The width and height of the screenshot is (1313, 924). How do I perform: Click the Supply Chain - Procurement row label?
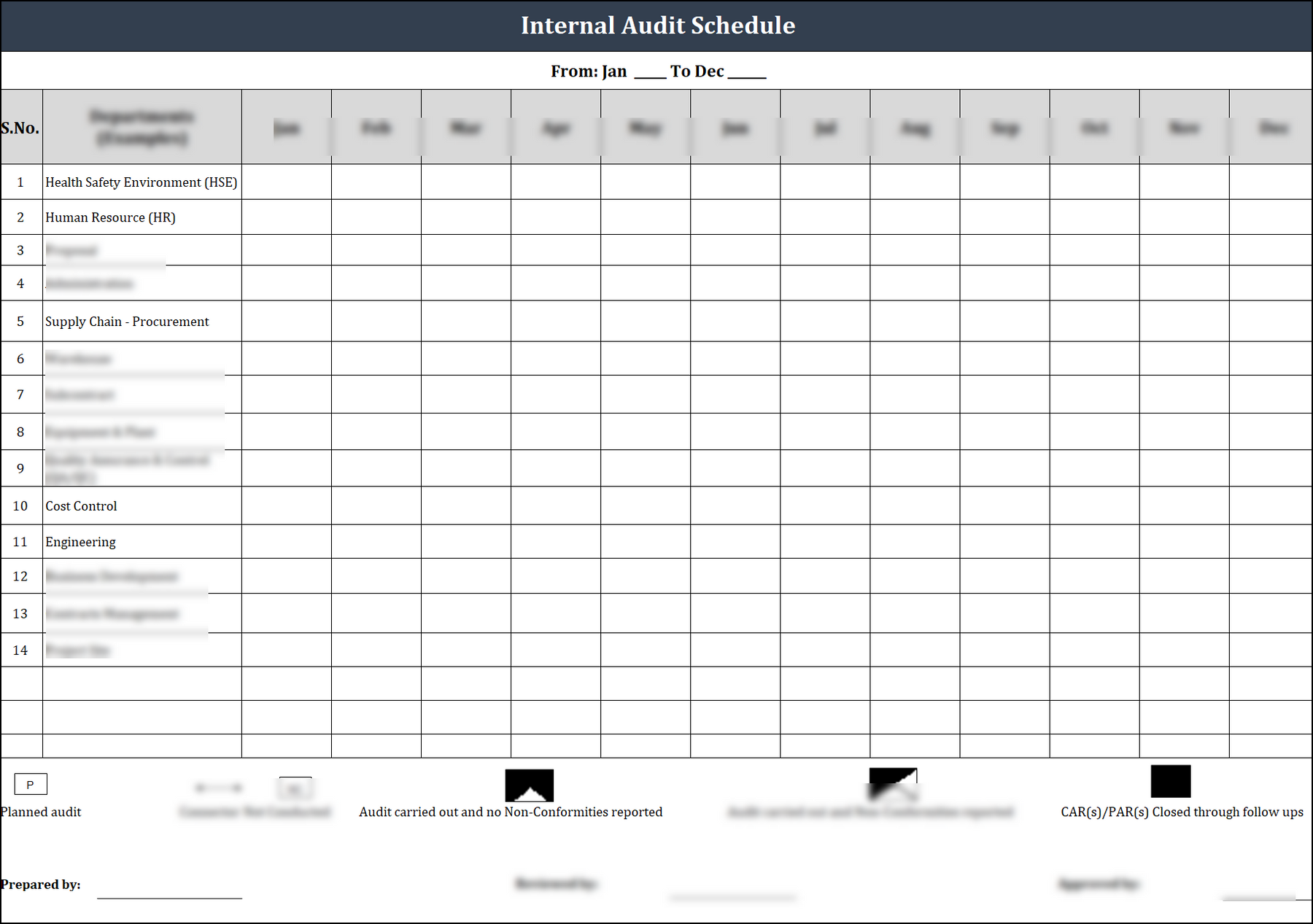click(127, 321)
